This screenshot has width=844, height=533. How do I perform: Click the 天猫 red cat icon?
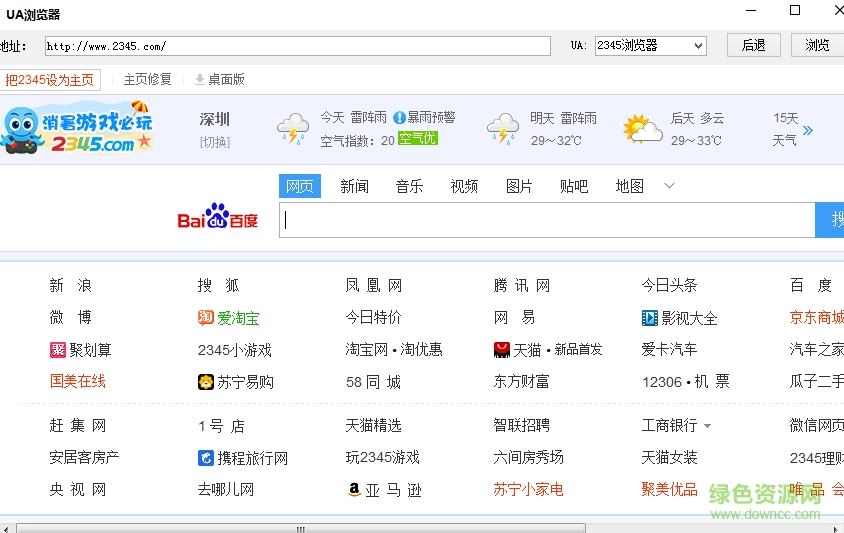point(502,350)
